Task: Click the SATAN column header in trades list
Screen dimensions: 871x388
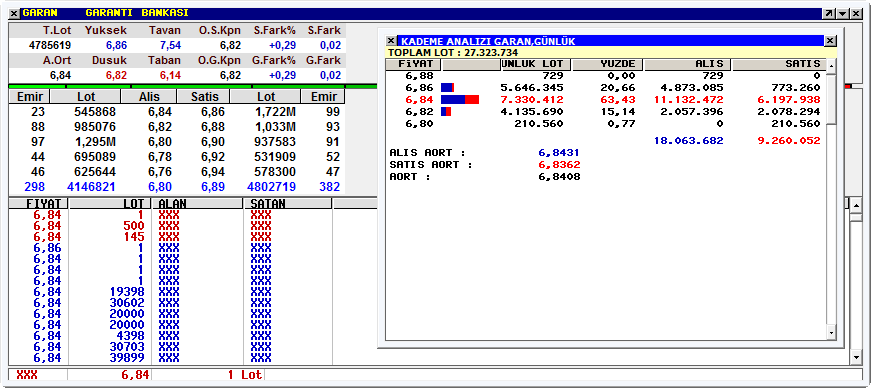Action: (288, 204)
